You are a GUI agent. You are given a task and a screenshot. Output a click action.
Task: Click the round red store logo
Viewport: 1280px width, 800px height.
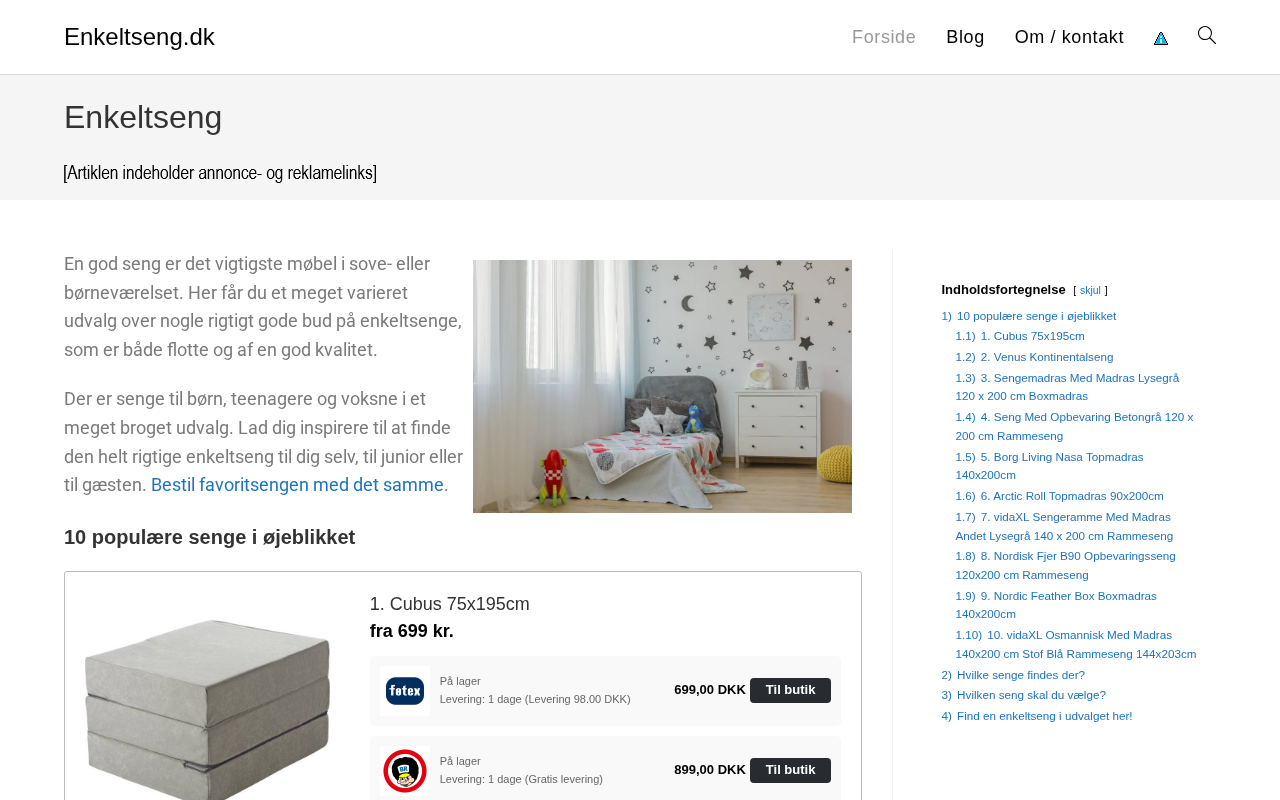(x=405, y=771)
